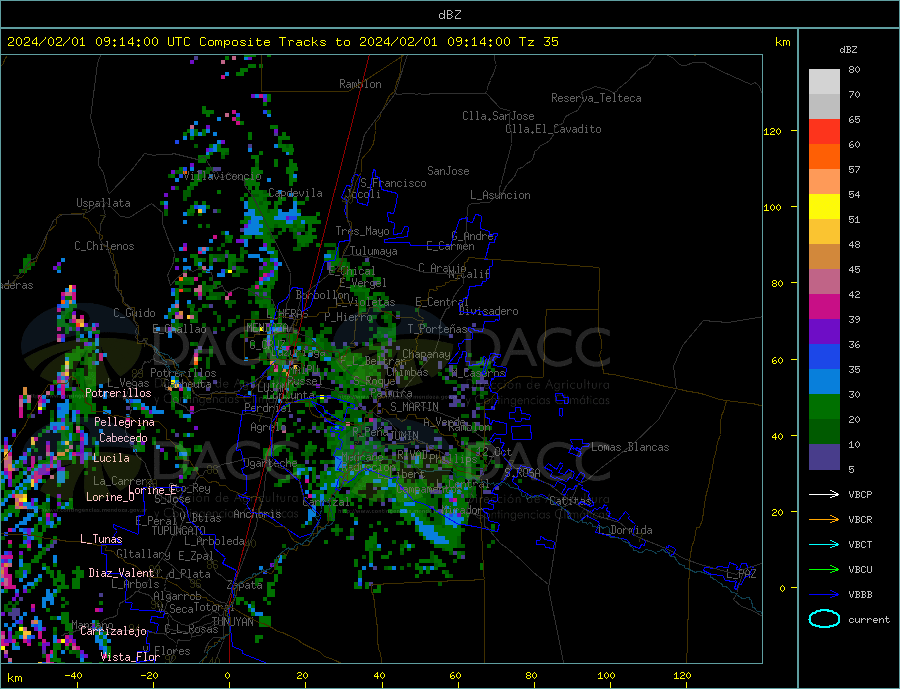This screenshot has width=900, height=689.
Task: Click the 'C_Guido' map label
Action: [x=134, y=313]
